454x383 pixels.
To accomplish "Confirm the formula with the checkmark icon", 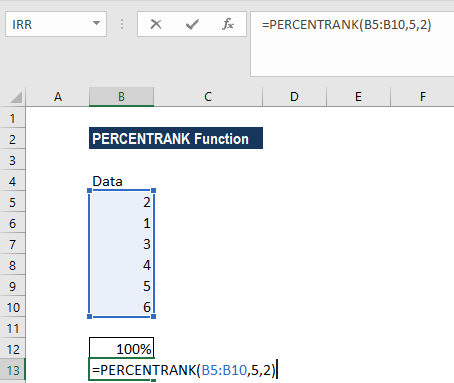I will tap(192, 24).
